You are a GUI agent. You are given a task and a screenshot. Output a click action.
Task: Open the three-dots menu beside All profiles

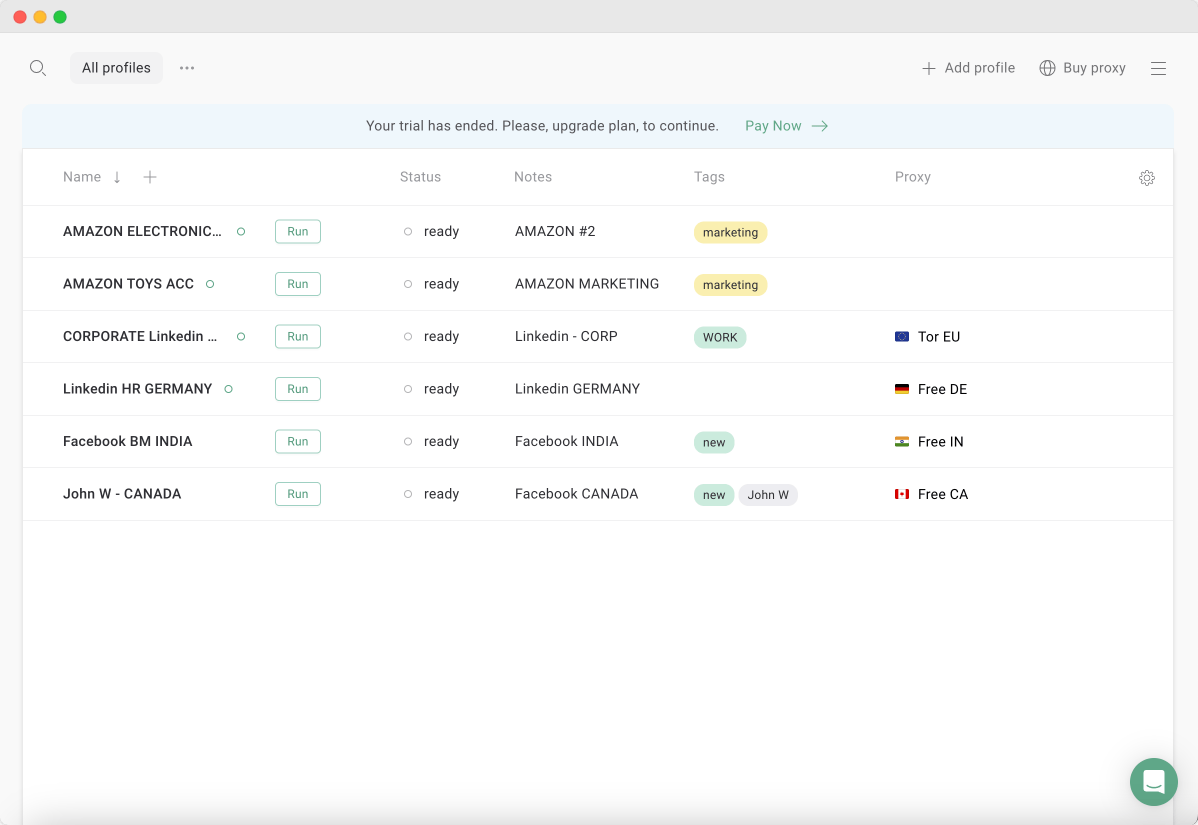click(x=187, y=68)
